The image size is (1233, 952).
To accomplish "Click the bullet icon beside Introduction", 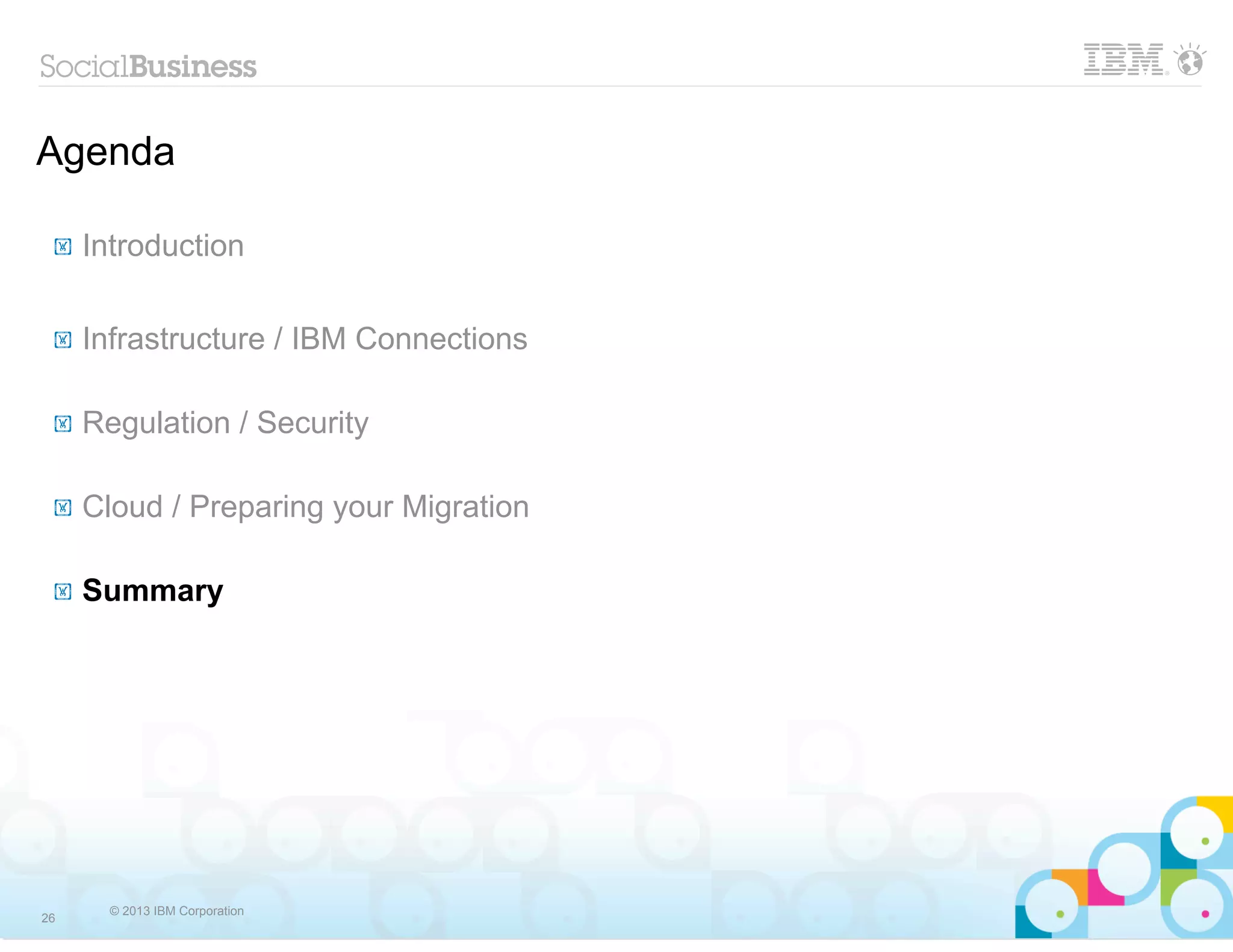I will tap(63, 247).
